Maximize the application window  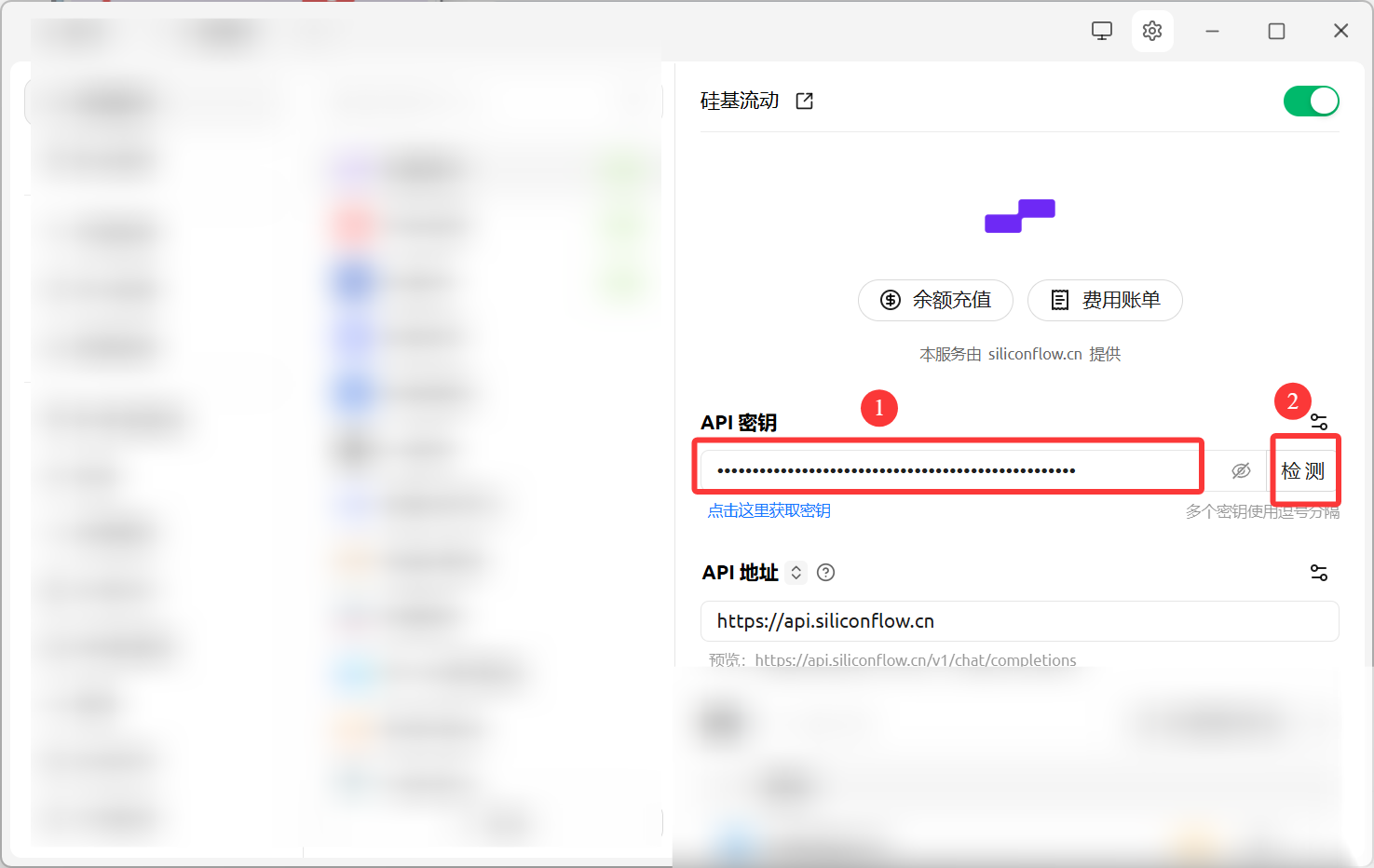(x=1276, y=31)
